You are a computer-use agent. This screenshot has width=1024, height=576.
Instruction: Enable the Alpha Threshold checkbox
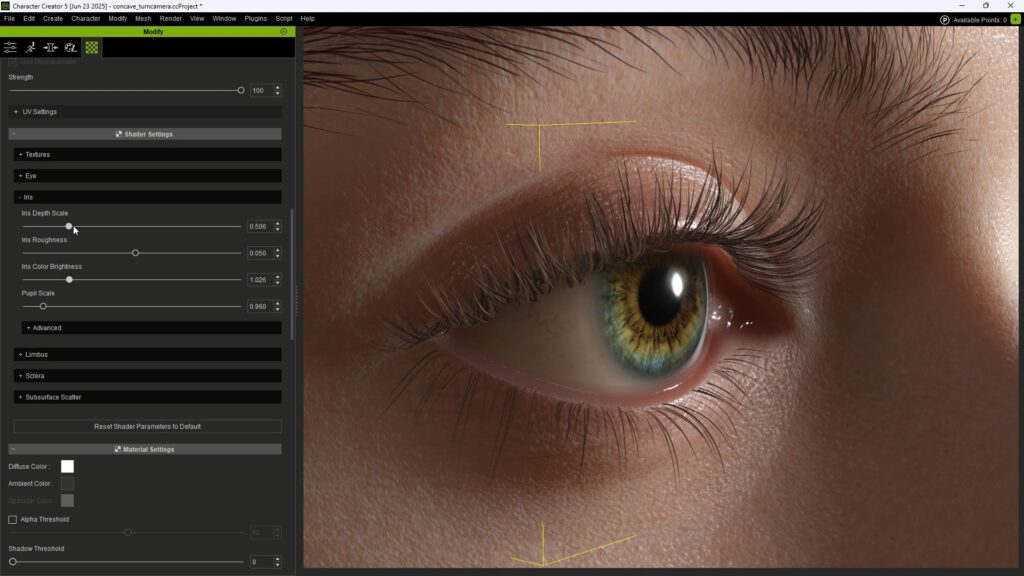(x=13, y=520)
